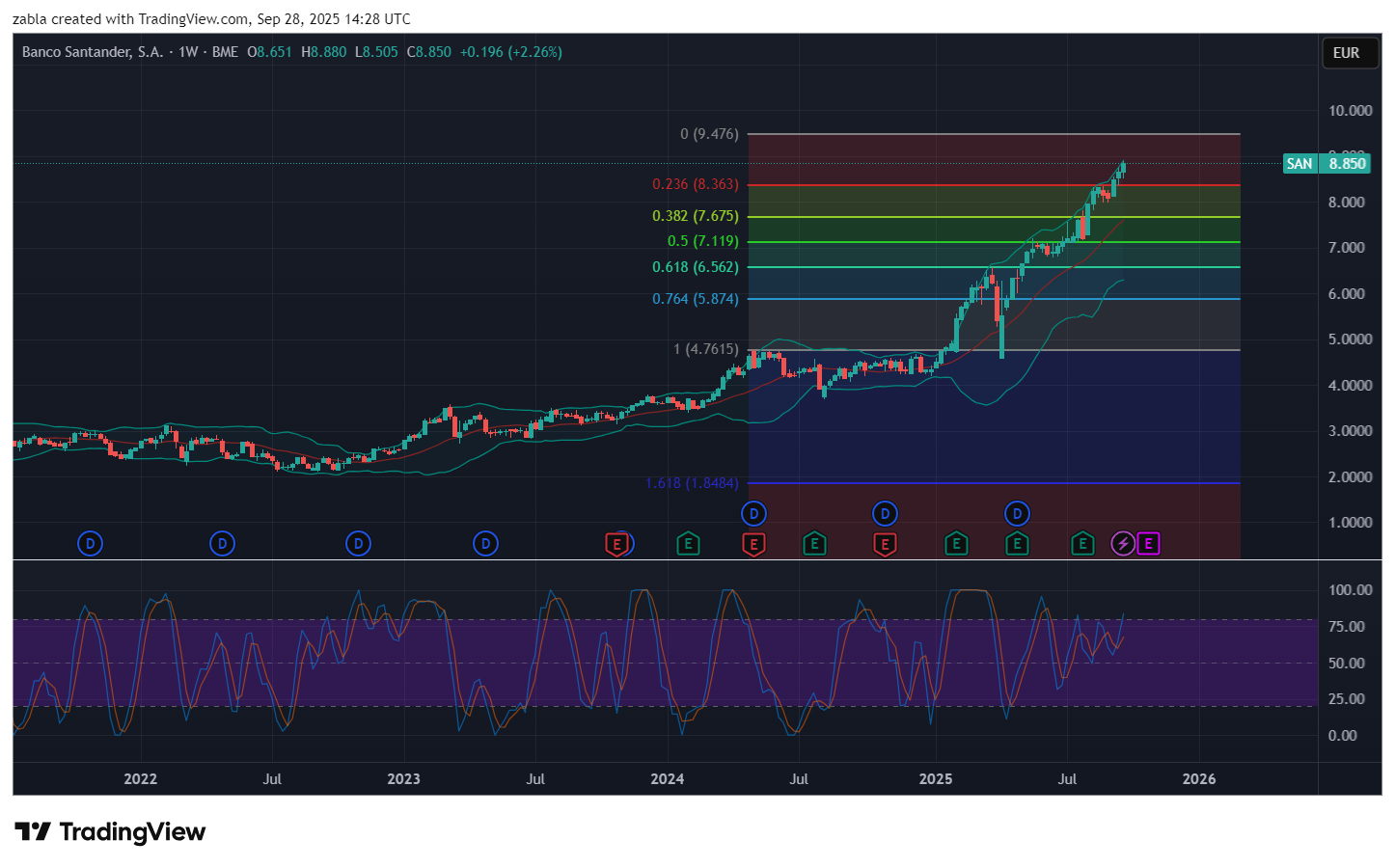Viewport: 1395px width, 868px height.
Task: Click the purple lightning bolt event marker
Action: tap(1123, 544)
